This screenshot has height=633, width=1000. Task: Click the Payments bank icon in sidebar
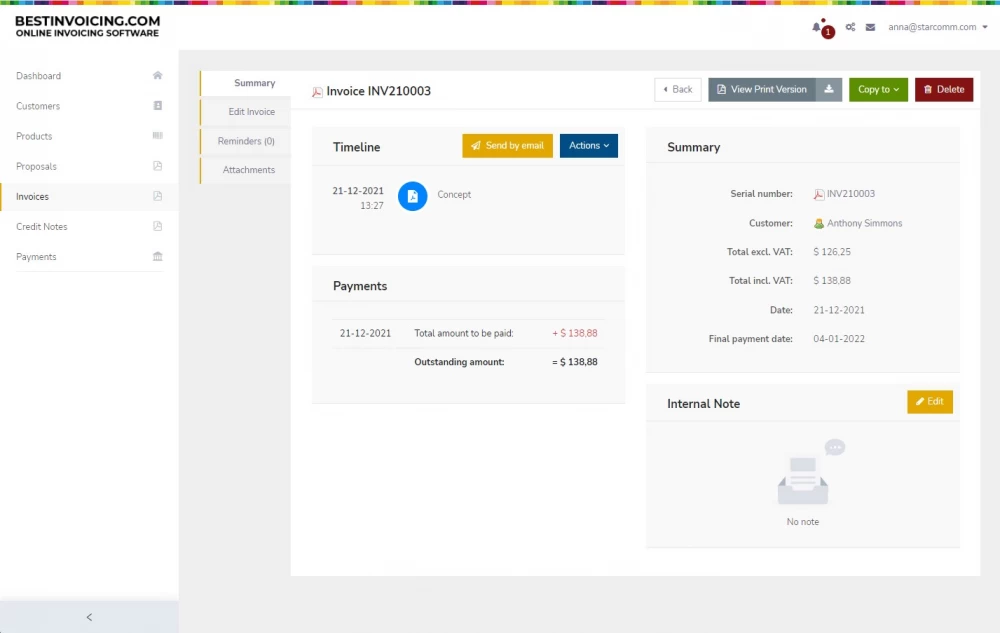pos(157,257)
